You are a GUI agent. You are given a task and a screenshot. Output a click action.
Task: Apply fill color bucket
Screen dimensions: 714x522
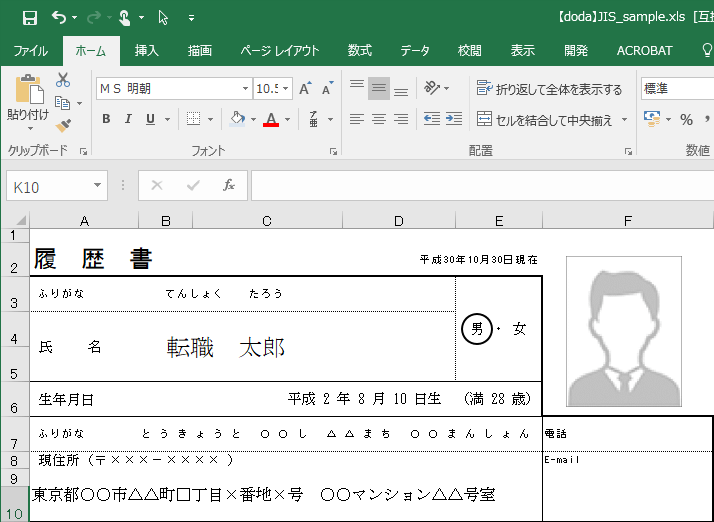[x=237, y=119]
